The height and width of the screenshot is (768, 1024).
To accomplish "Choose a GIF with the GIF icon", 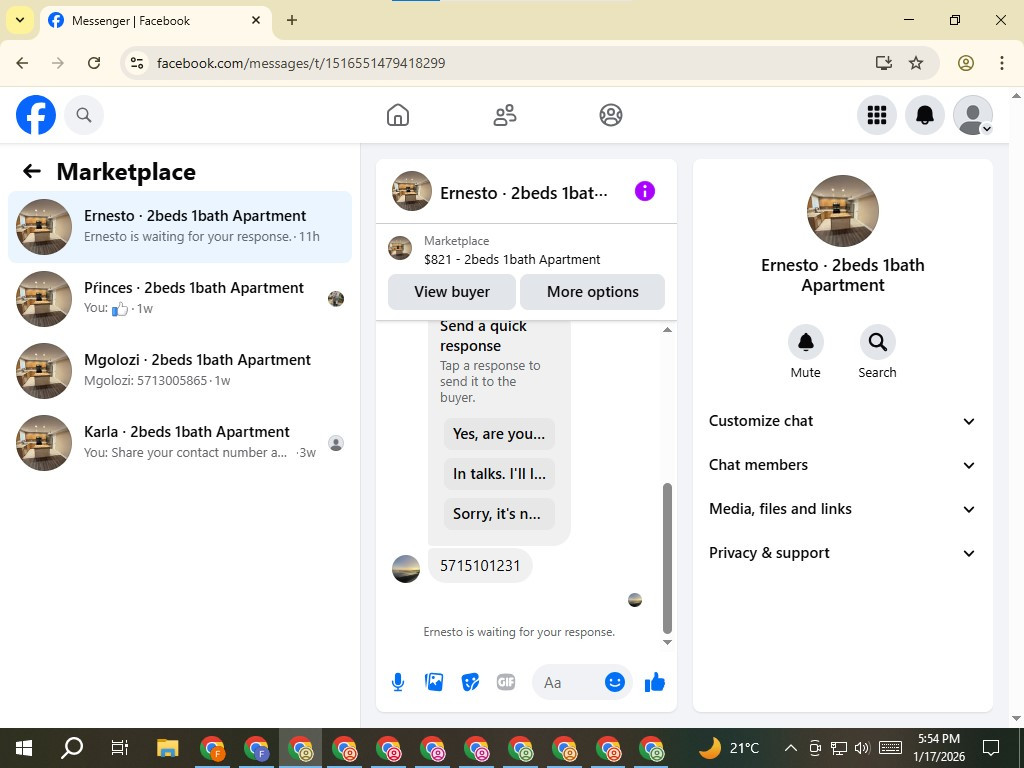I will 506,682.
